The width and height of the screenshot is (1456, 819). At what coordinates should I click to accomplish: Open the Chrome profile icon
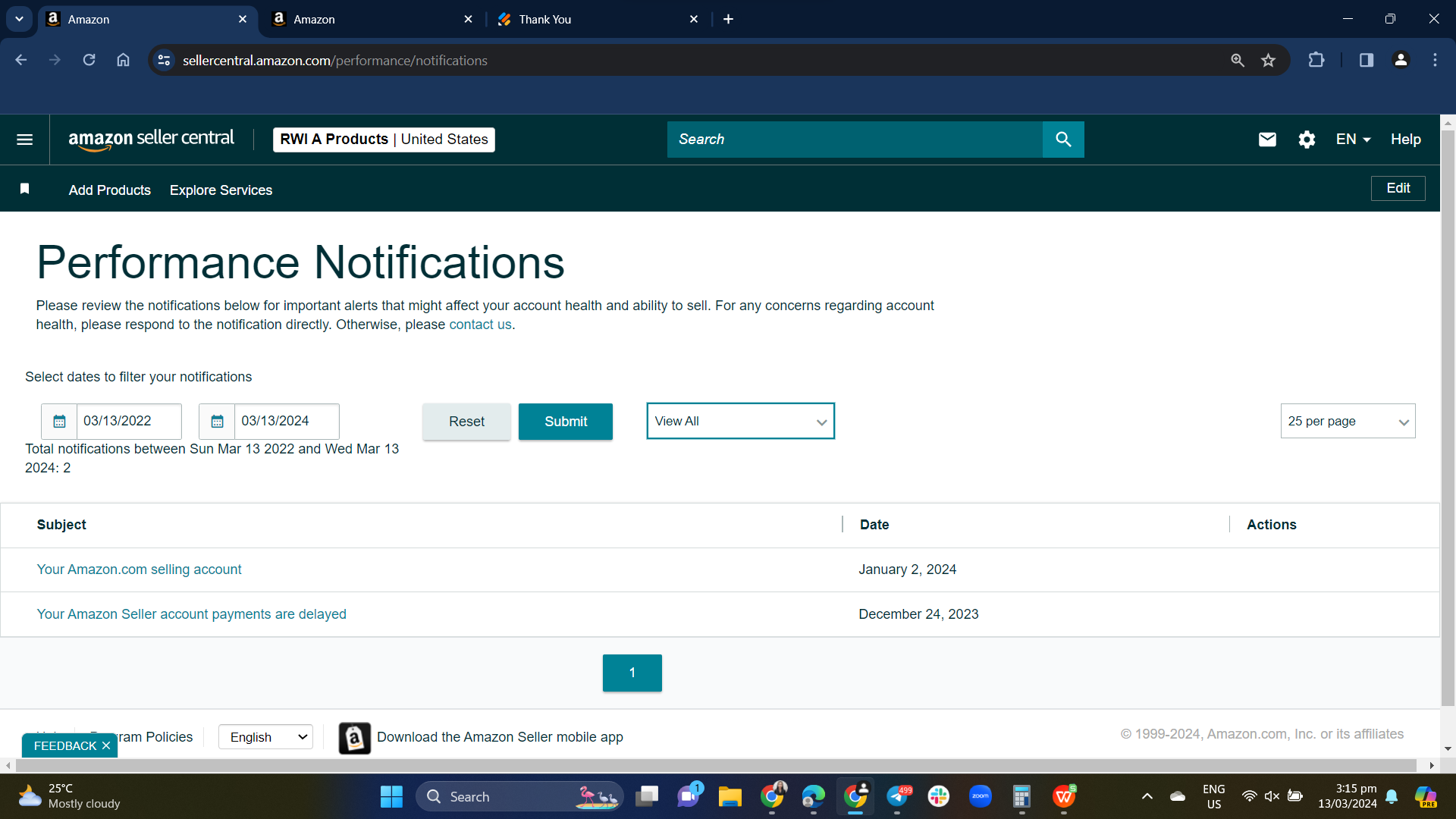coord(1401,60)
